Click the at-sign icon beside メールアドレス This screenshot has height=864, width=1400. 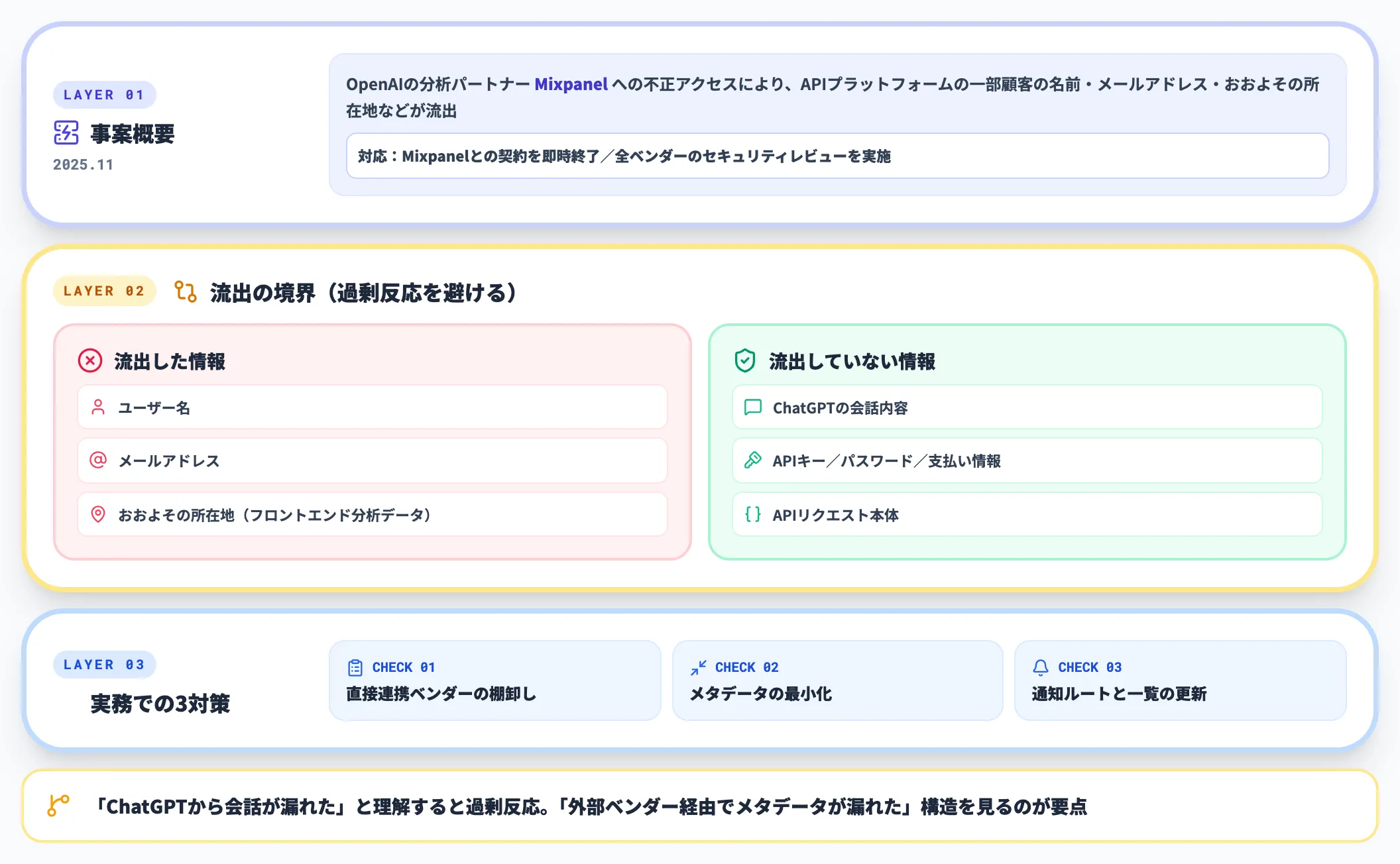[98, 460]
